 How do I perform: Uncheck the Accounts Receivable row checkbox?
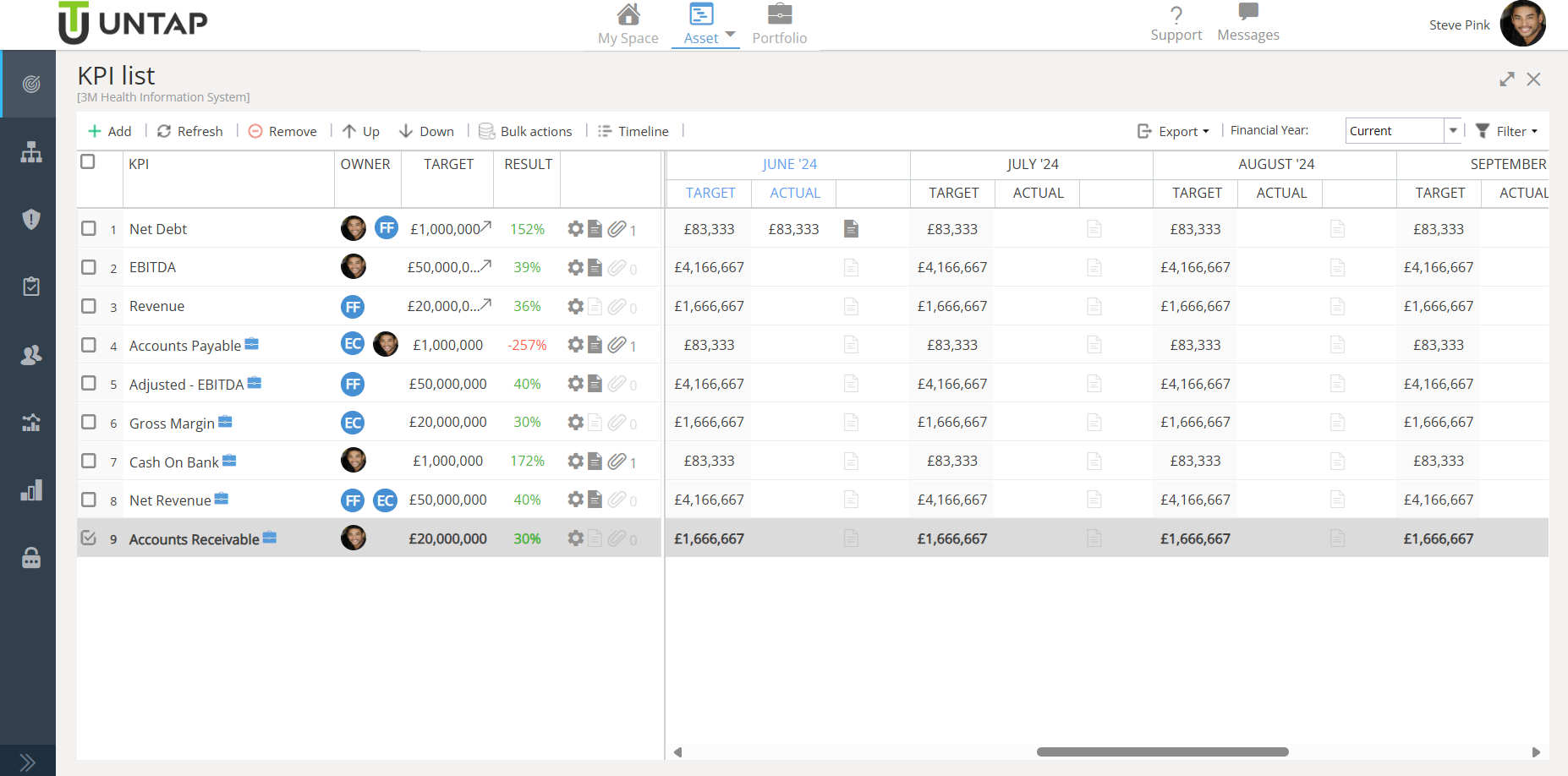click(x=89, y=538)
